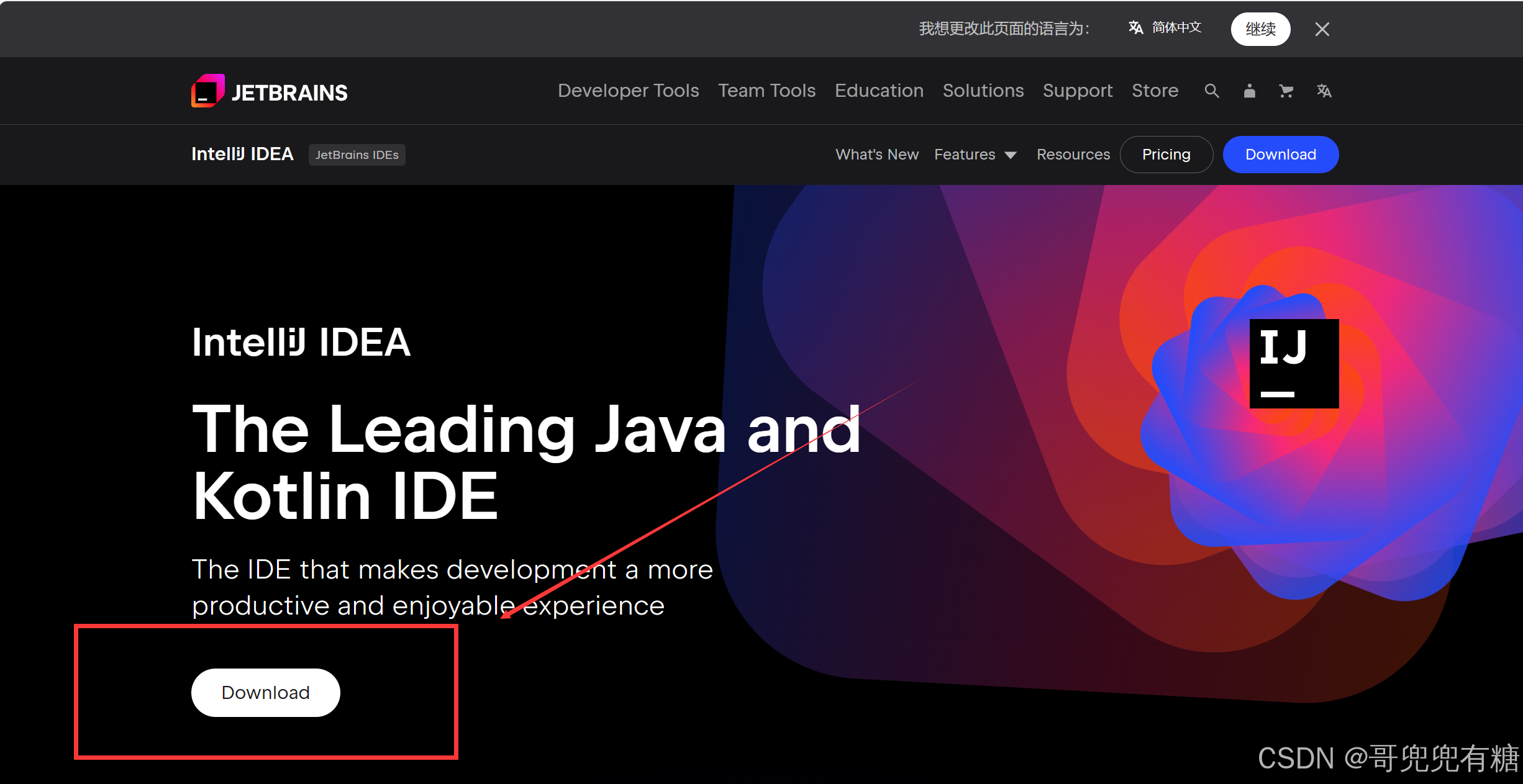Expand the Solutions menu
Screen dimensions: 1523x784
point(983,91)
